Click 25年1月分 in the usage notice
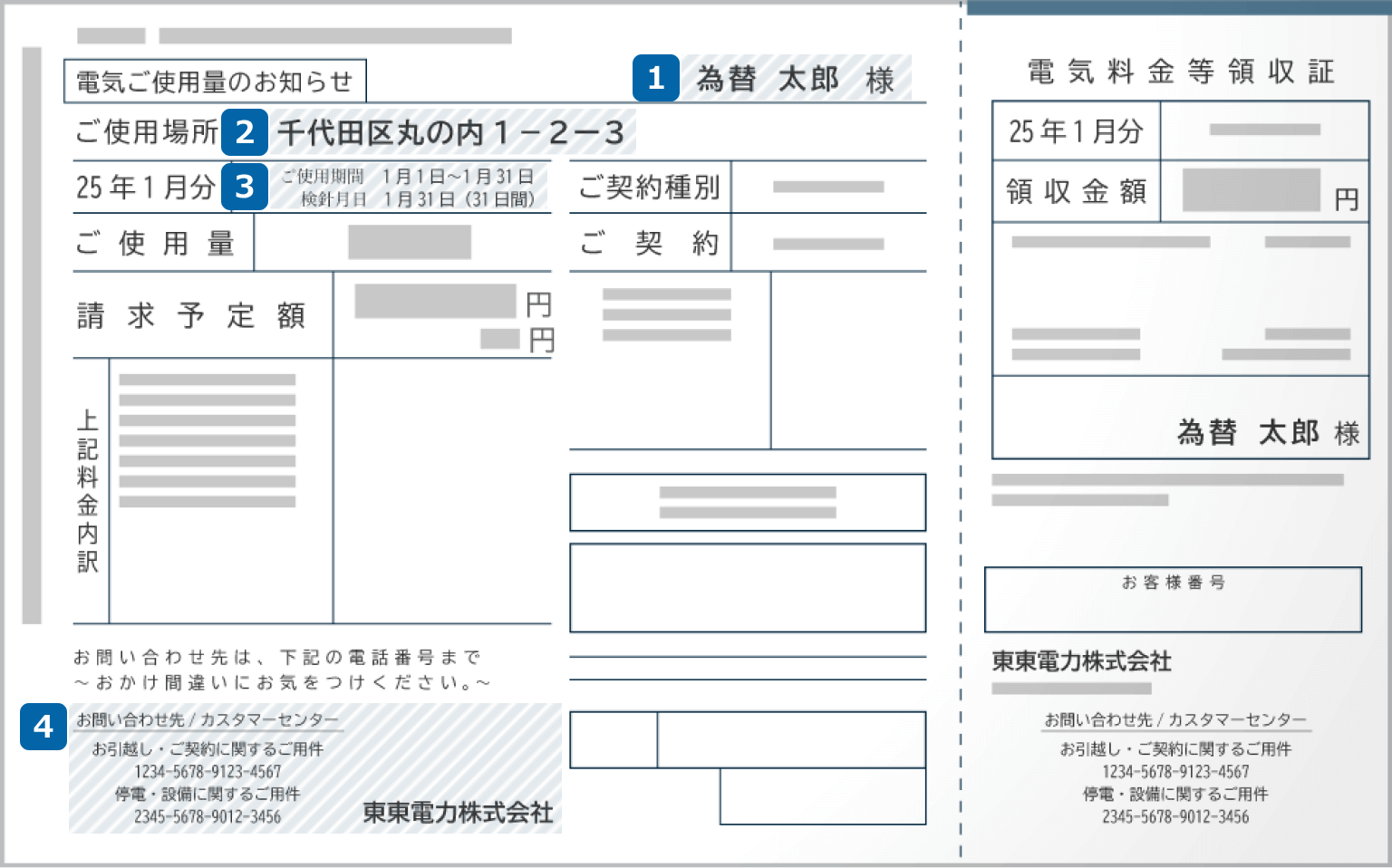The height and width of the screenshot is (868, 1392). click(x=146, y=188)
